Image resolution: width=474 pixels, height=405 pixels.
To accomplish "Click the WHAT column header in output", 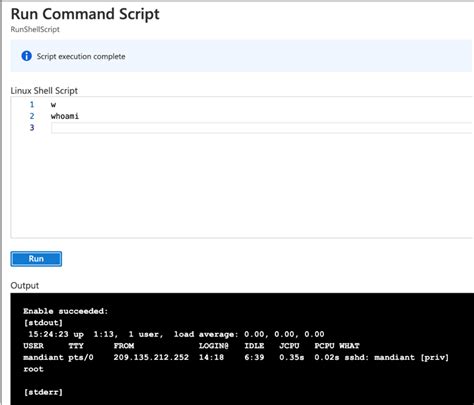I will [349, 346].
